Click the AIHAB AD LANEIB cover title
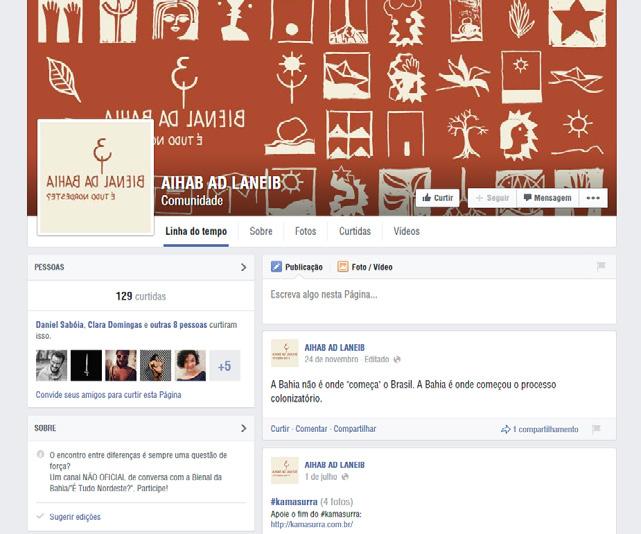The image size is (641, 534). (221, 183)
